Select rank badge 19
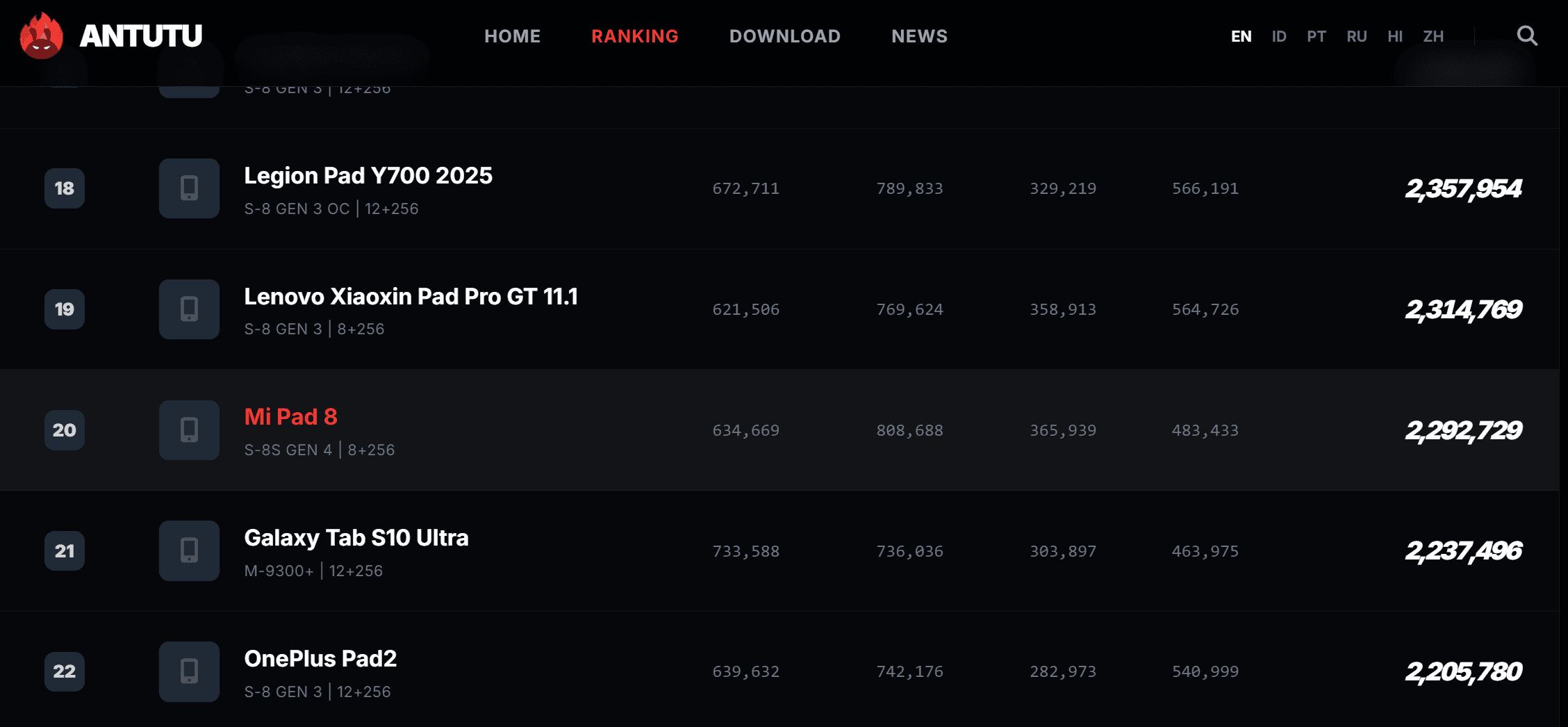 pos(65,309)
